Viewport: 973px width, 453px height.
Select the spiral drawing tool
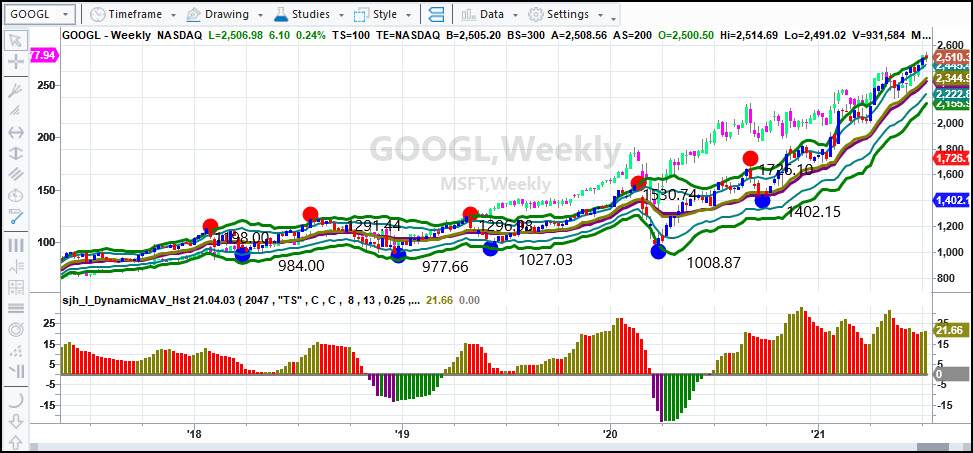tap(16, 330)
